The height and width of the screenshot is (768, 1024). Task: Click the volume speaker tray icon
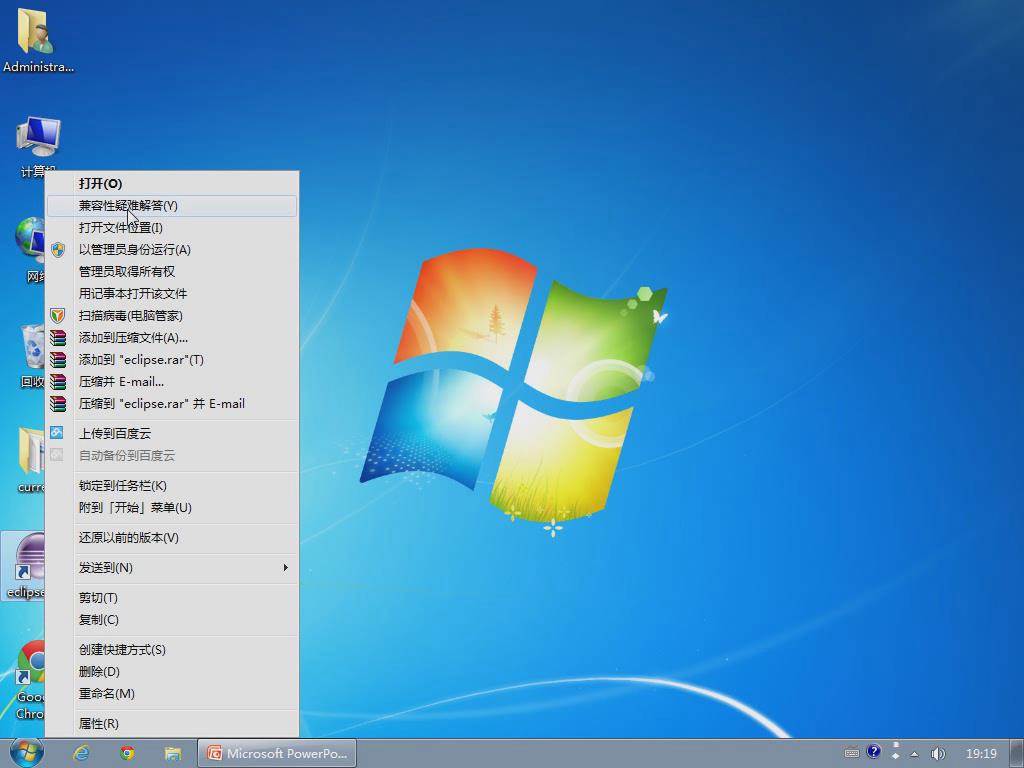point(938,753)
